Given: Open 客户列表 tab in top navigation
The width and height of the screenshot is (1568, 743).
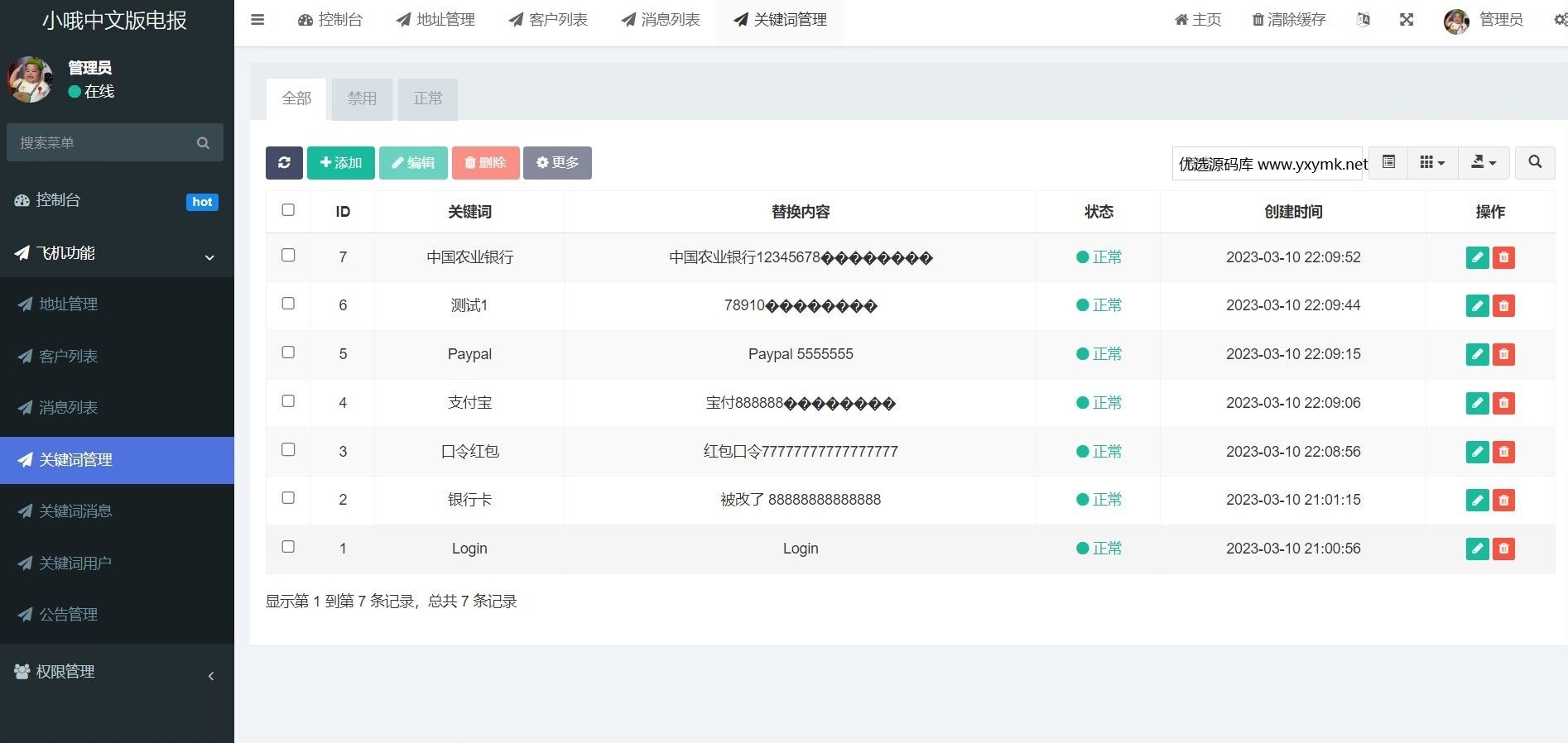Looking at the screenshot, I should click(548, 20).
